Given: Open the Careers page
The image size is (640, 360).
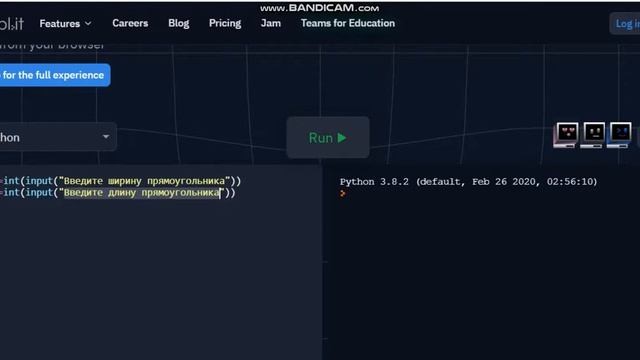Looking at the screenshot, I should 130,23.
